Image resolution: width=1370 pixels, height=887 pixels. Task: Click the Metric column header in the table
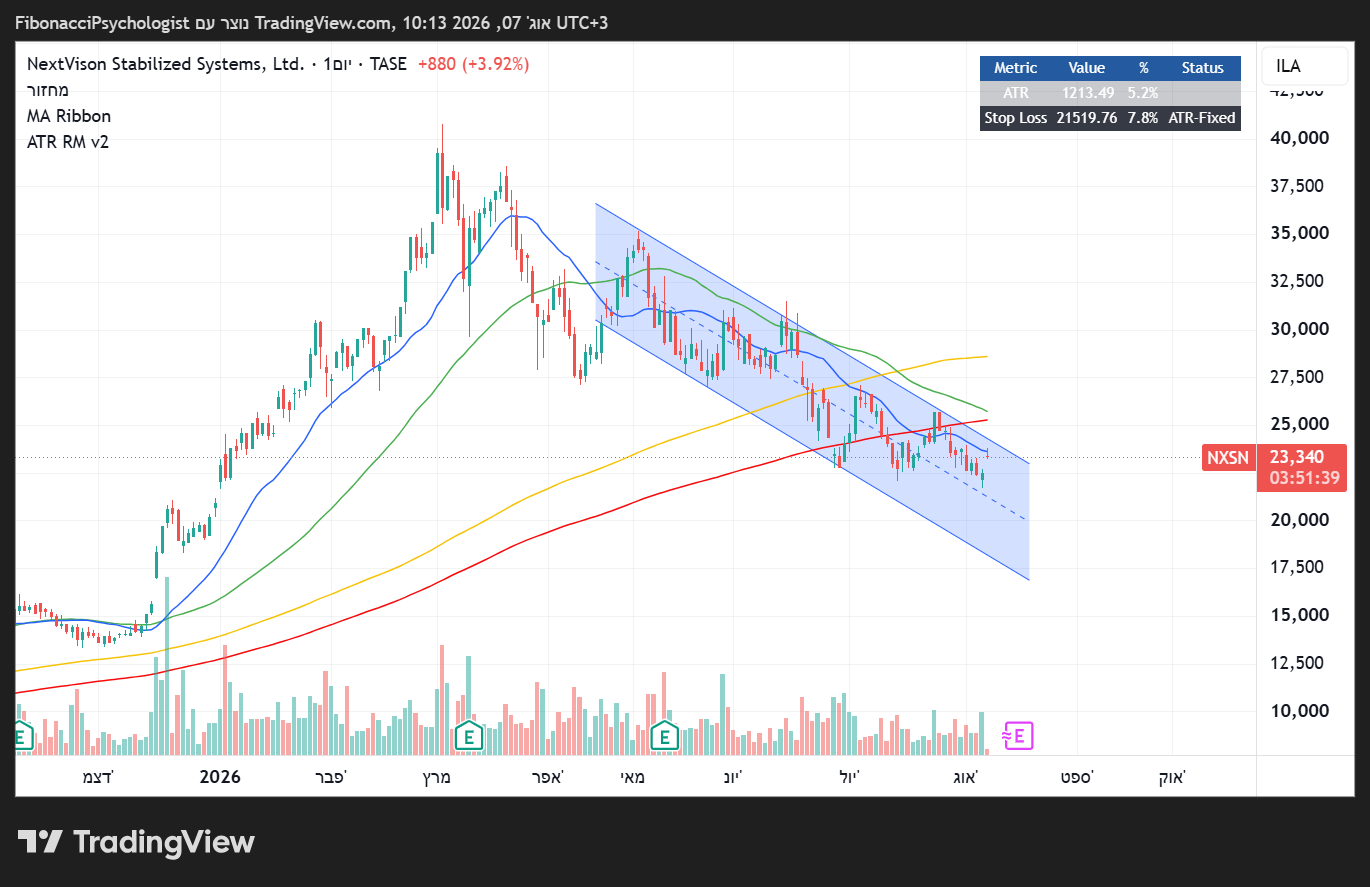click(x=1015, y=68)
